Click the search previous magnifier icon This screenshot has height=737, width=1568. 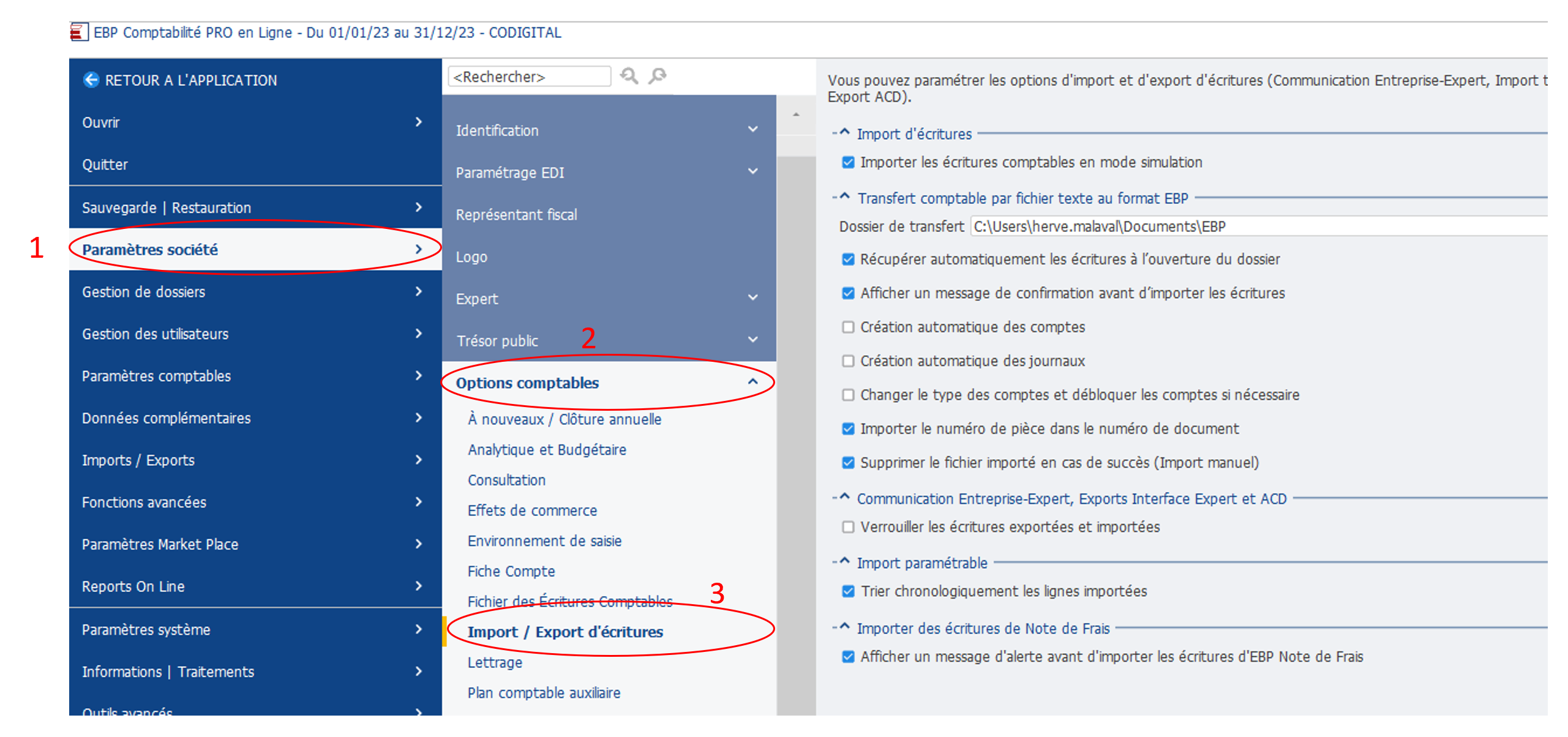[629, 77]
